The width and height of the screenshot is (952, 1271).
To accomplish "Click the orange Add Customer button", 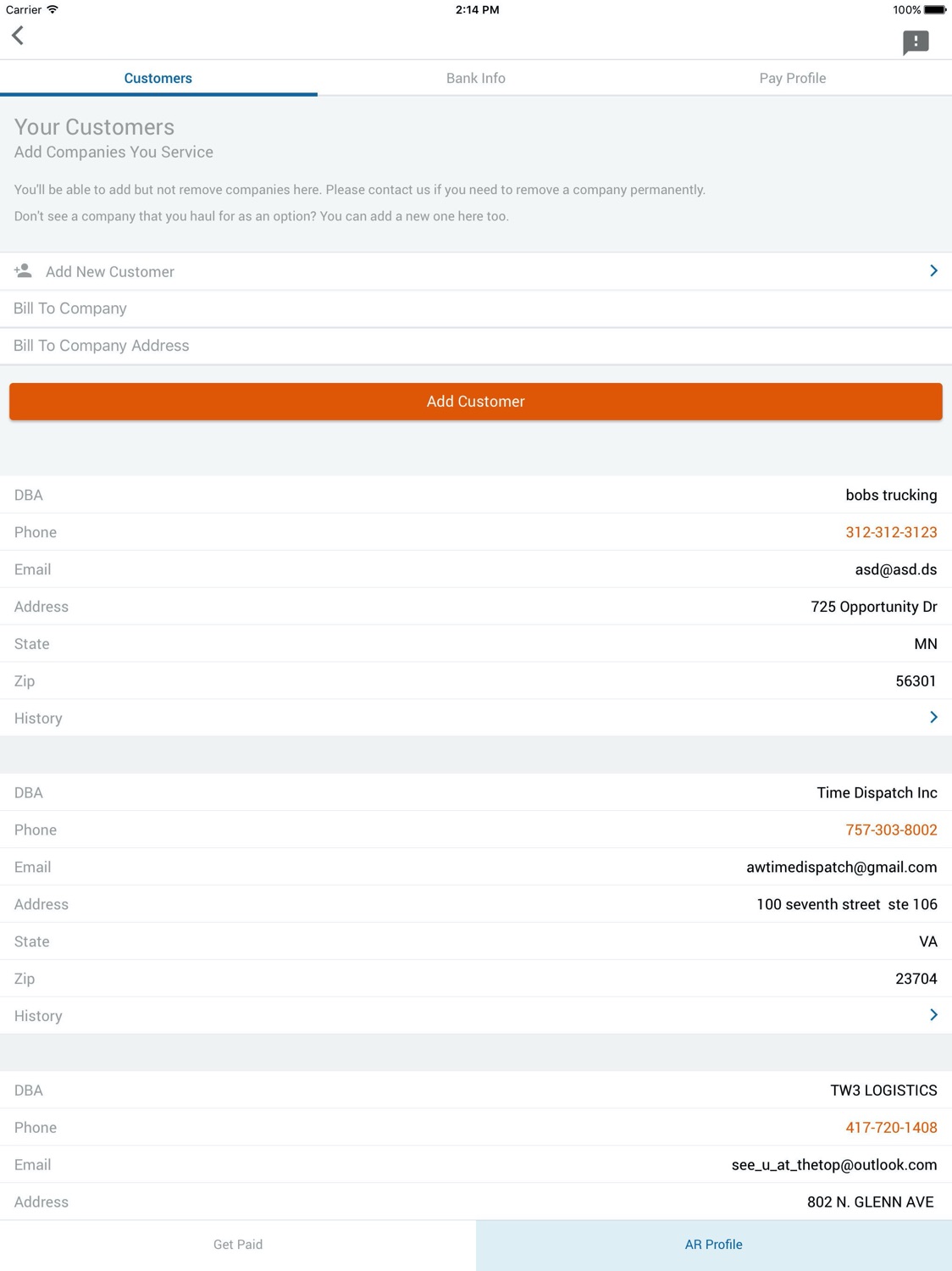I will coord(476,402).
